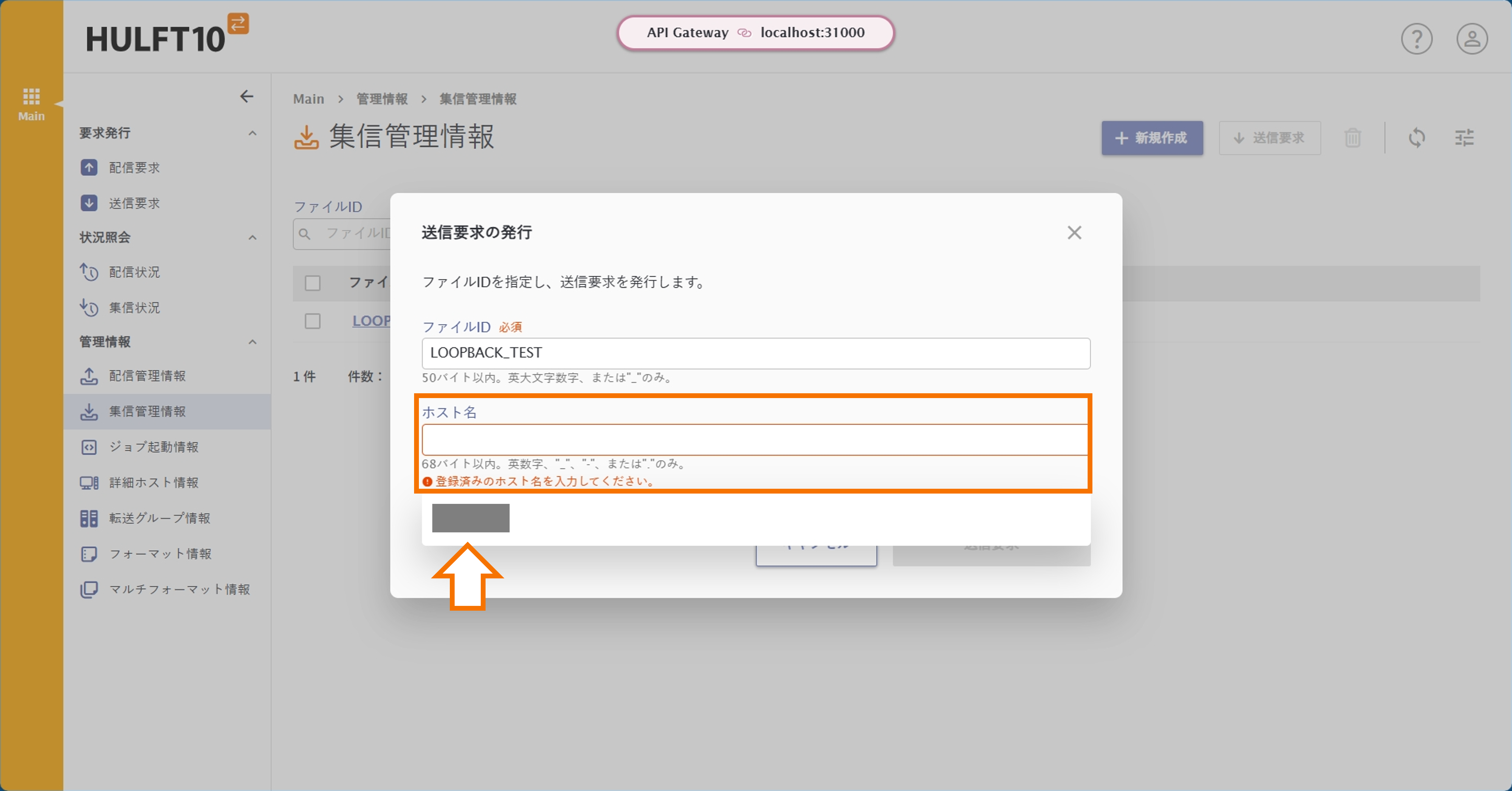
Task: Collapse the sidebar with the back arrow
Action: point(246,96)
